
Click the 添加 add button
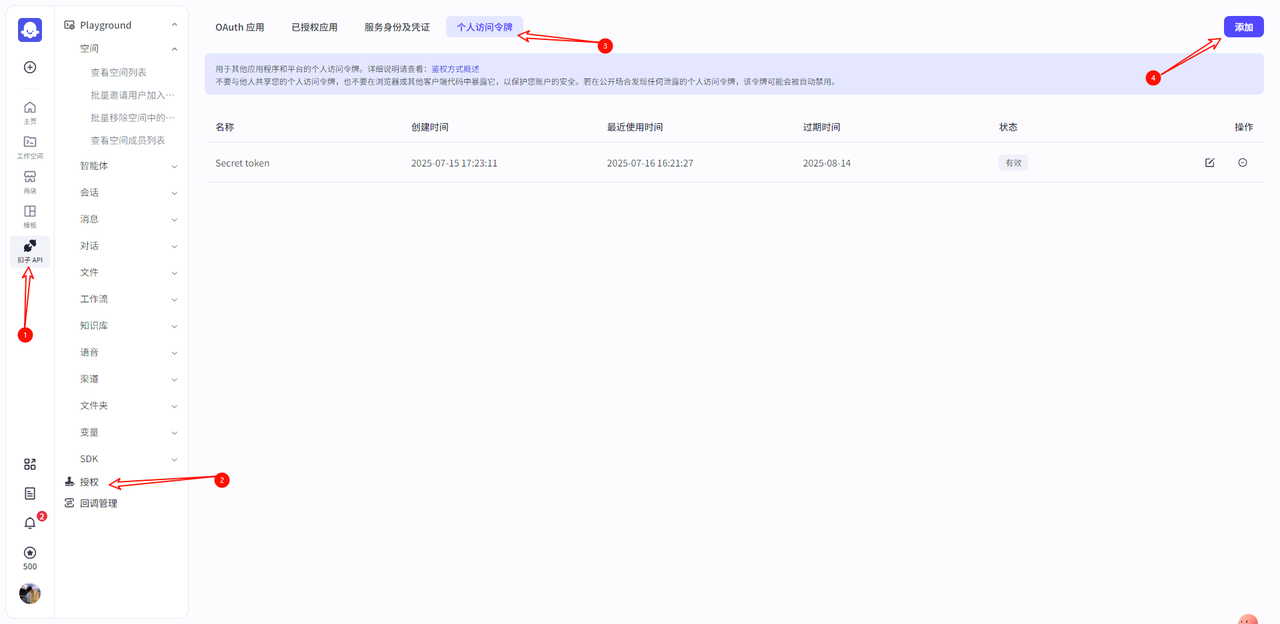pos(1243,27)
